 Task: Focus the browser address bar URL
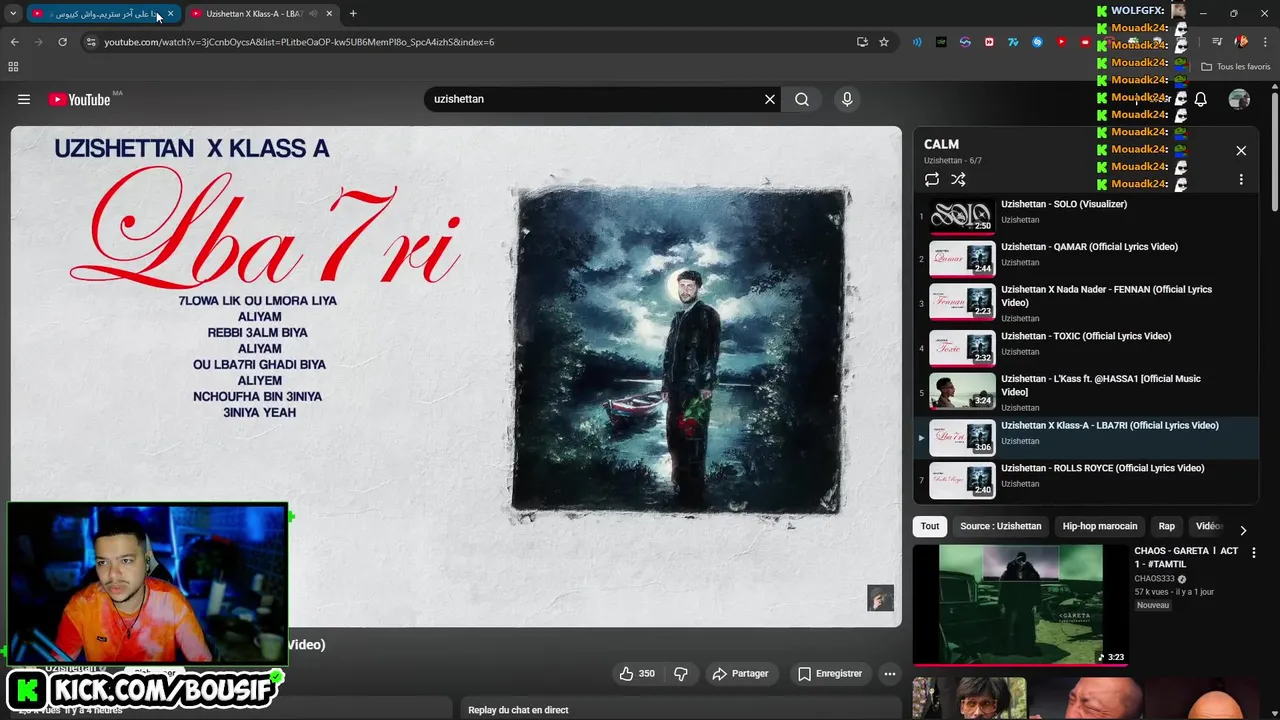coord(299,42)
